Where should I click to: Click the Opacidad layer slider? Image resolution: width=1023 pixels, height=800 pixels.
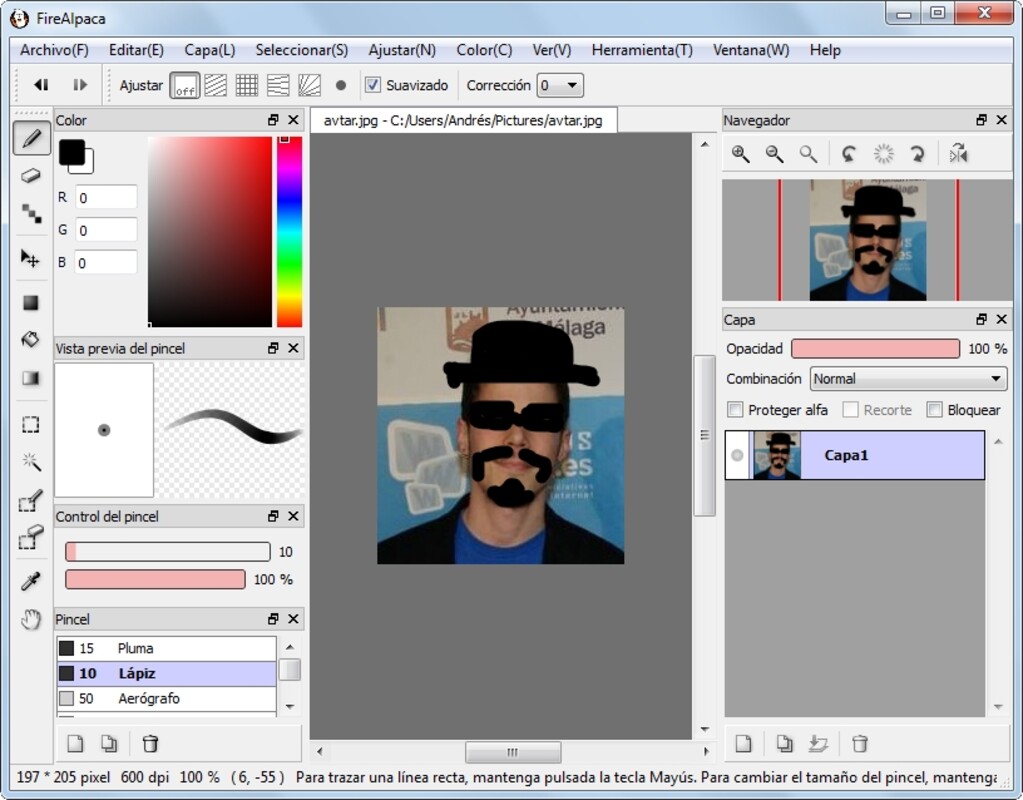coord(874,349)
